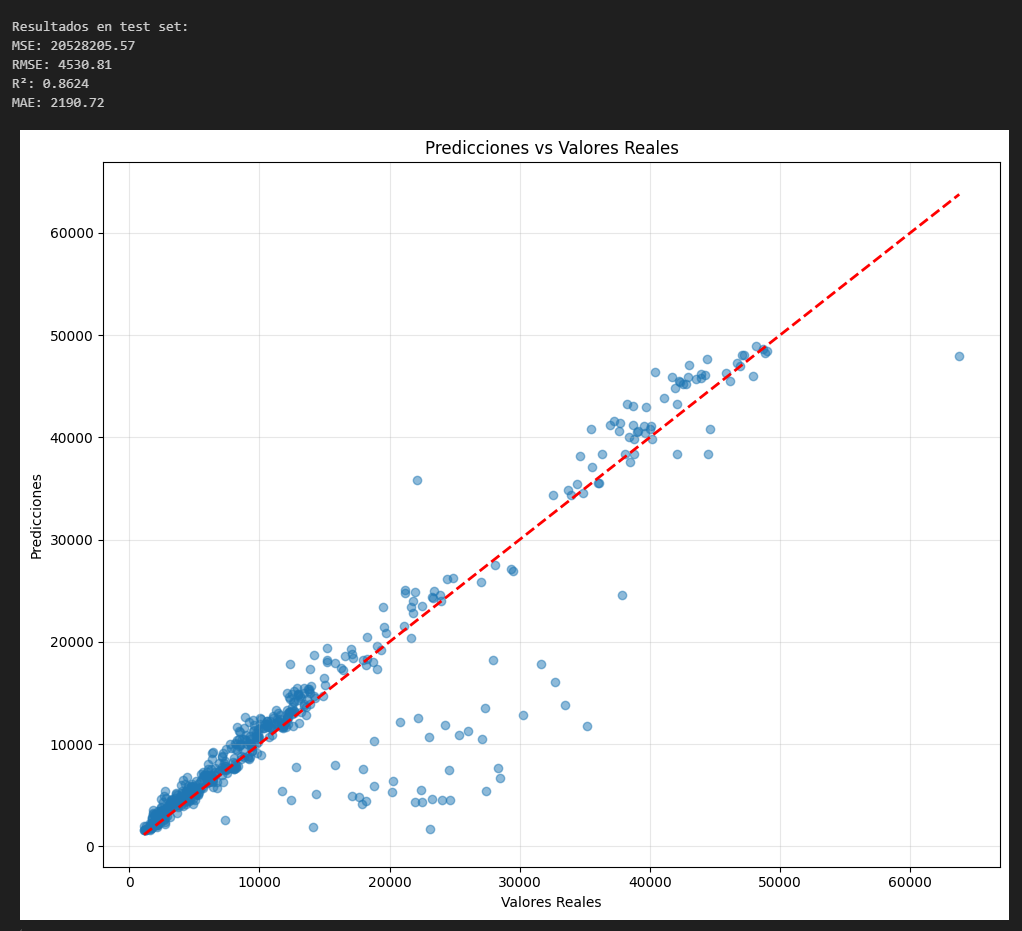The width and height of the screenshot is (1022, 931).
Task: Click the plot title Predicciones vs Valores Reales
Action: pos(551,148)
